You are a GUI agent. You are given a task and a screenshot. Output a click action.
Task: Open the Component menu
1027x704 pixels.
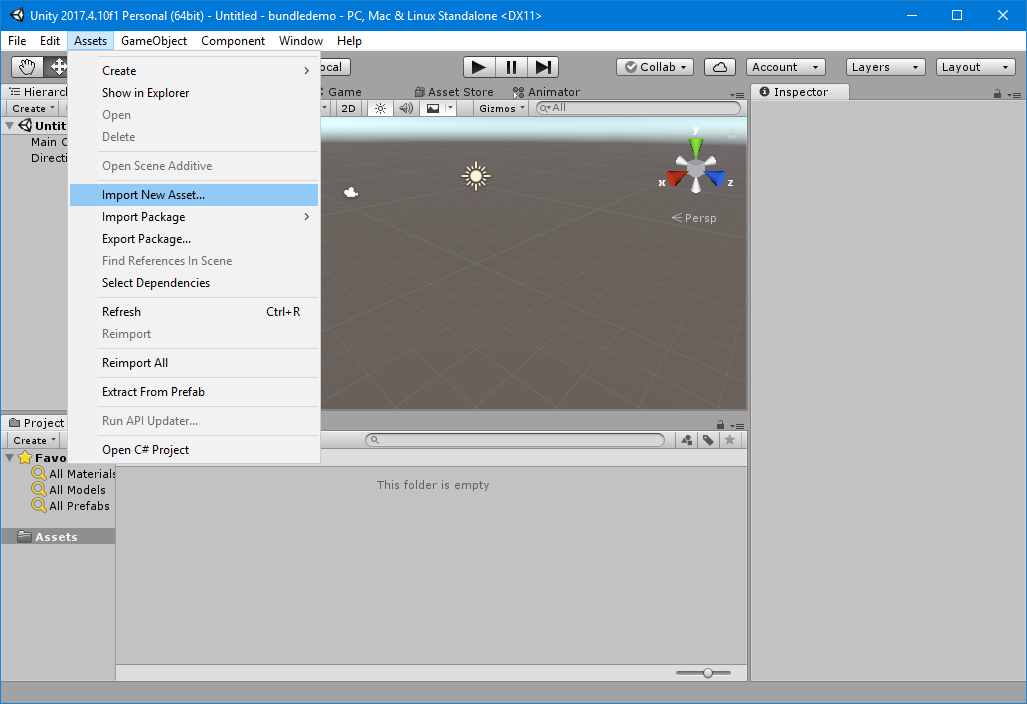233,41
